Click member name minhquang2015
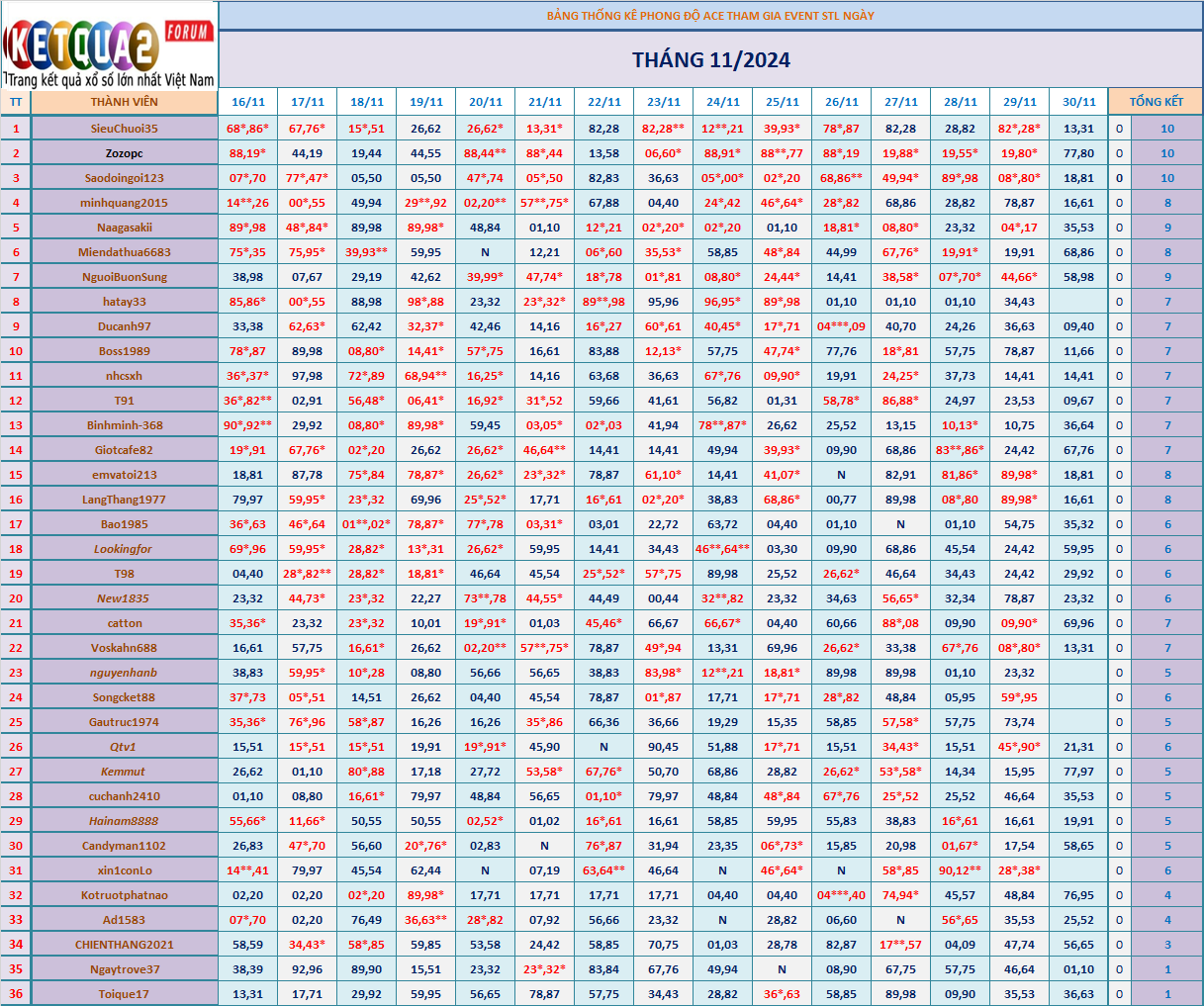The width and height of the screenshot is (1204, 1006). [124, 203]
